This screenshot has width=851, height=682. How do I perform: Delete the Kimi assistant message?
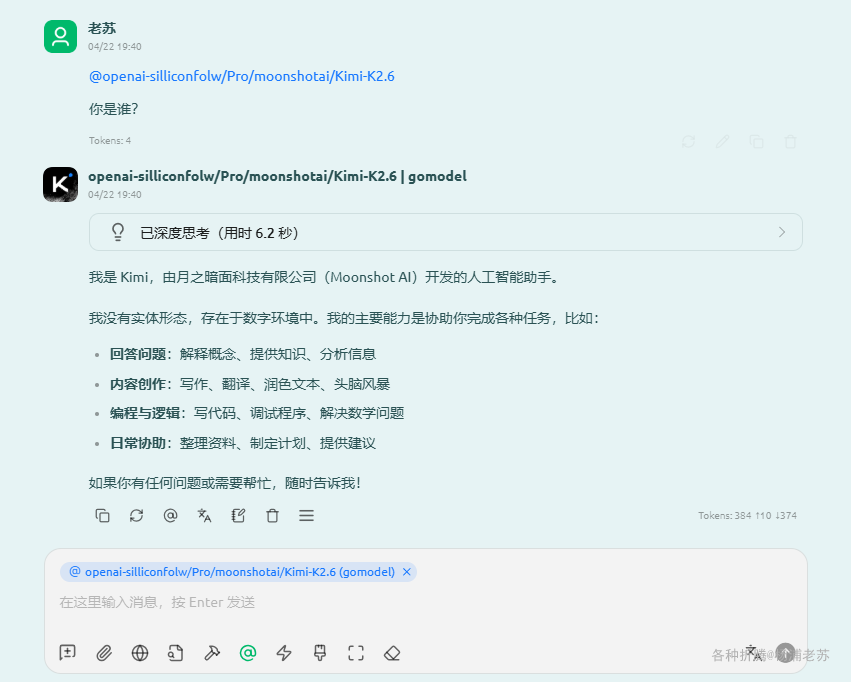click(x=272, y=515)
